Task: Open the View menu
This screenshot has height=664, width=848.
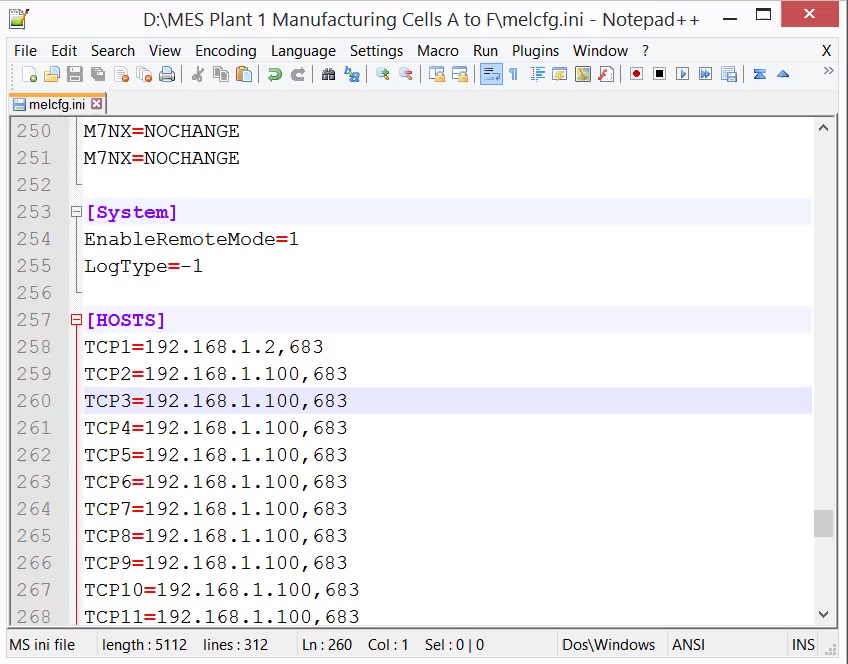Action: tap(165, 51)
